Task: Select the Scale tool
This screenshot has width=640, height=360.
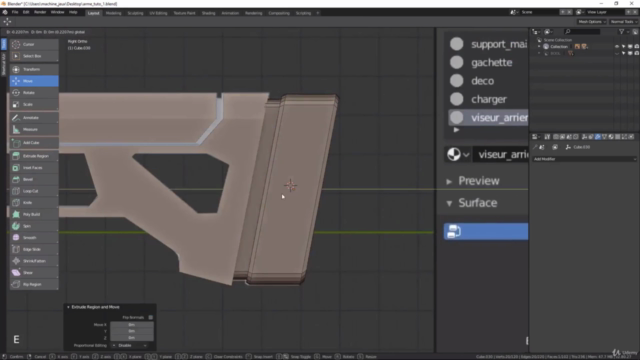Action: (x=34, y=104)
